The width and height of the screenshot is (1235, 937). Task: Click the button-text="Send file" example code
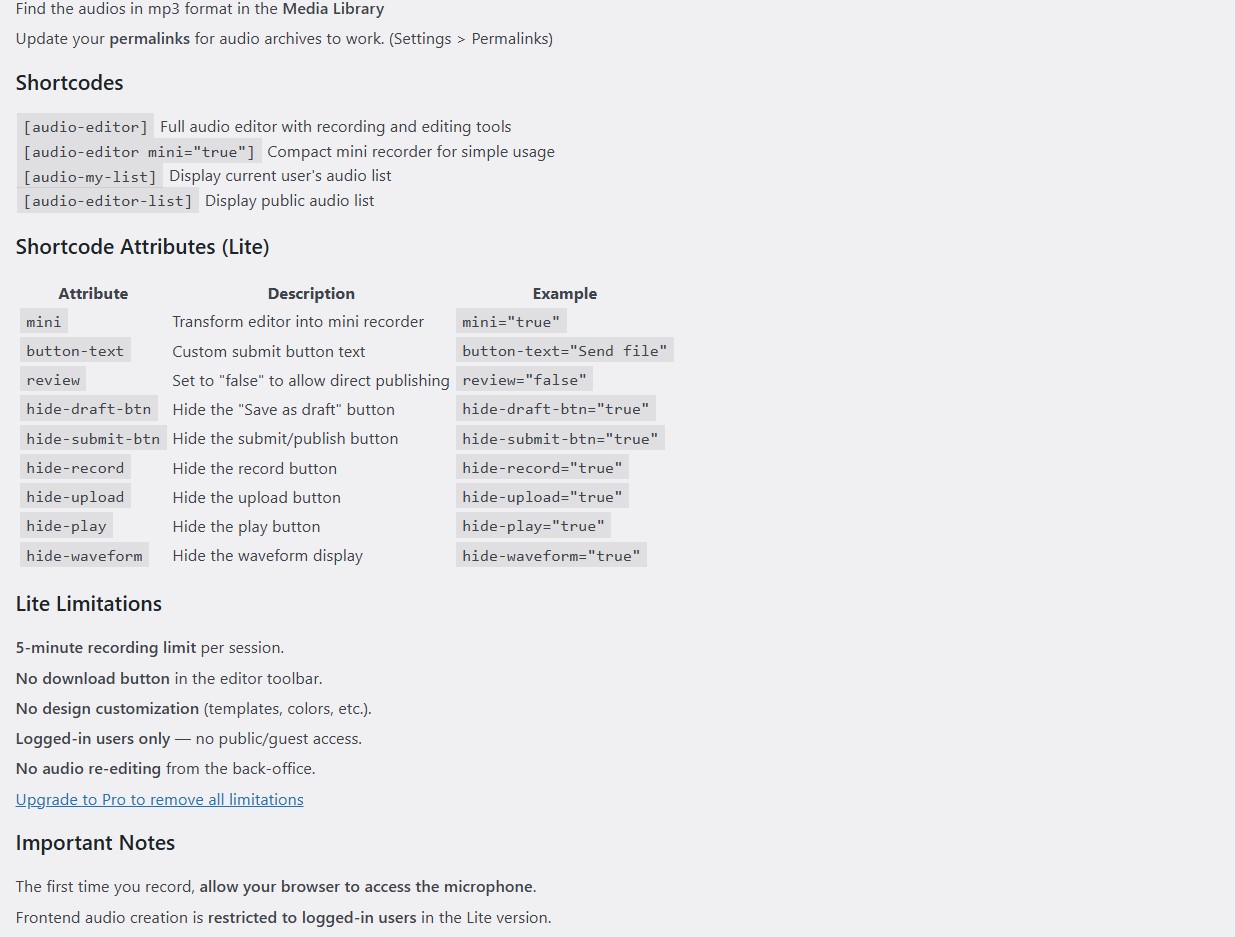pos(564,351)
